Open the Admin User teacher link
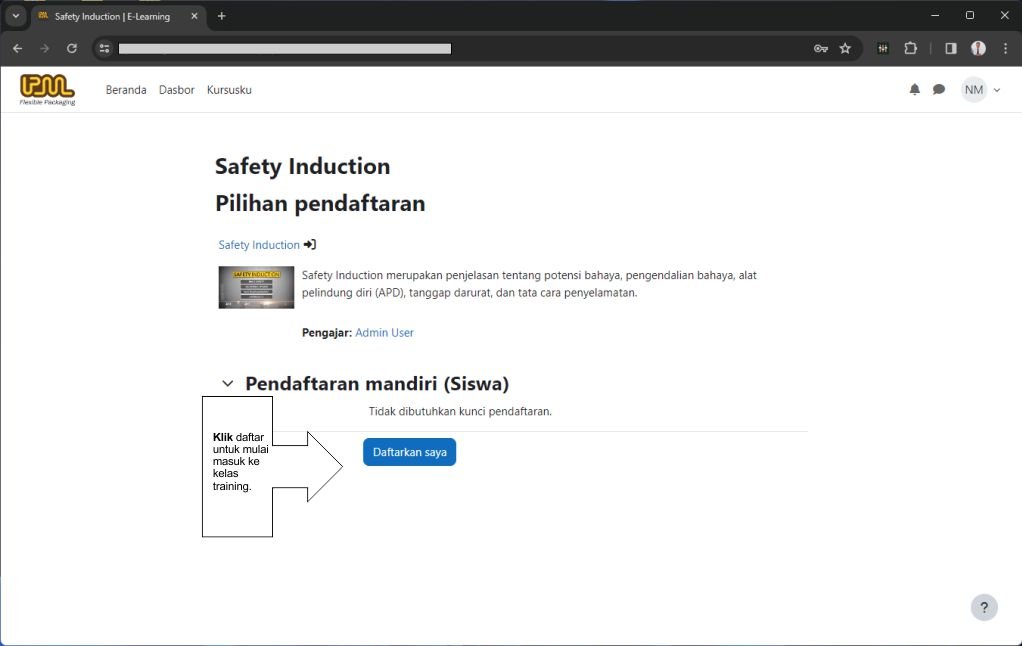 coord(384,333)
